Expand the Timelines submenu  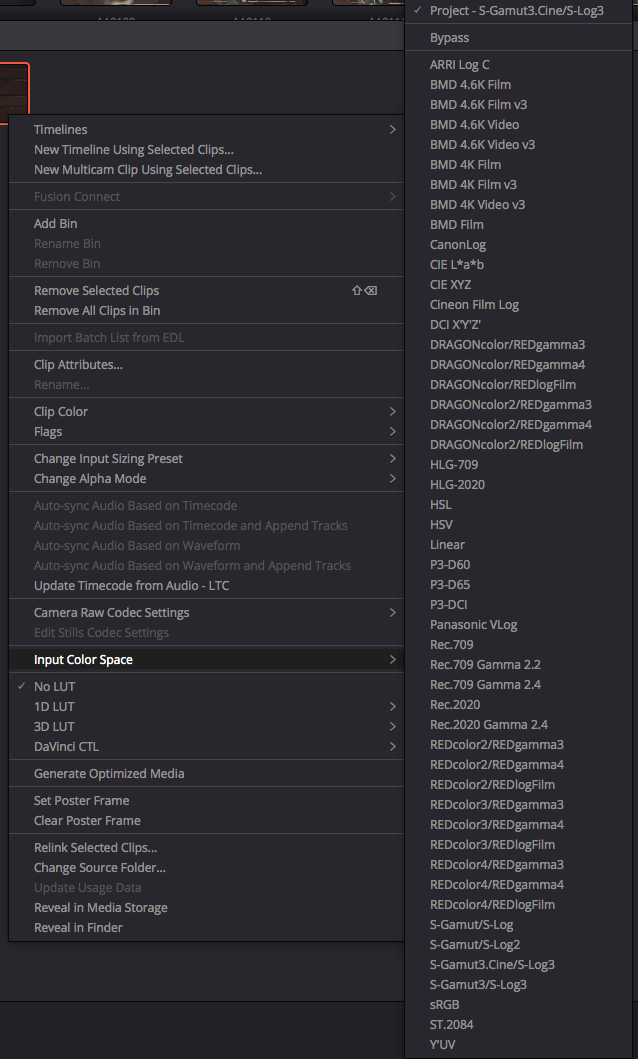point(60,130)
